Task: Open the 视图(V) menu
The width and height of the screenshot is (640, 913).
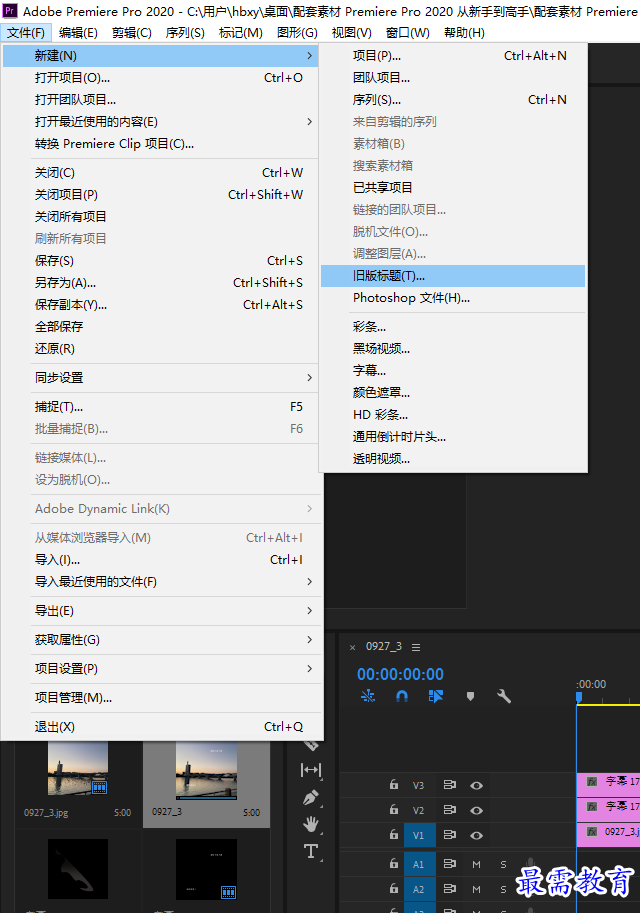Action: click(352, 33)
